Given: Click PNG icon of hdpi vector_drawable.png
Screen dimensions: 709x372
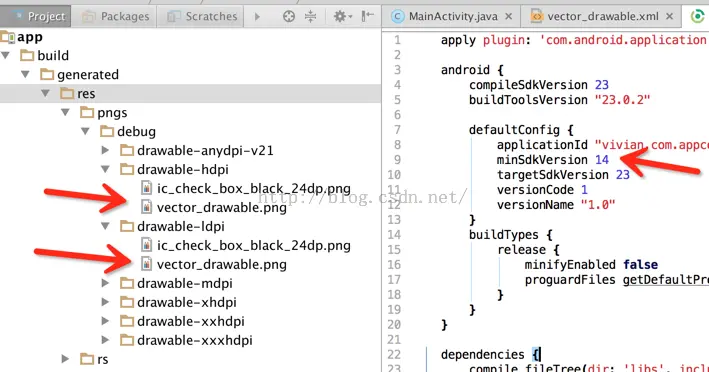Looking at the screenshot, I should click(x=146, y=207).
